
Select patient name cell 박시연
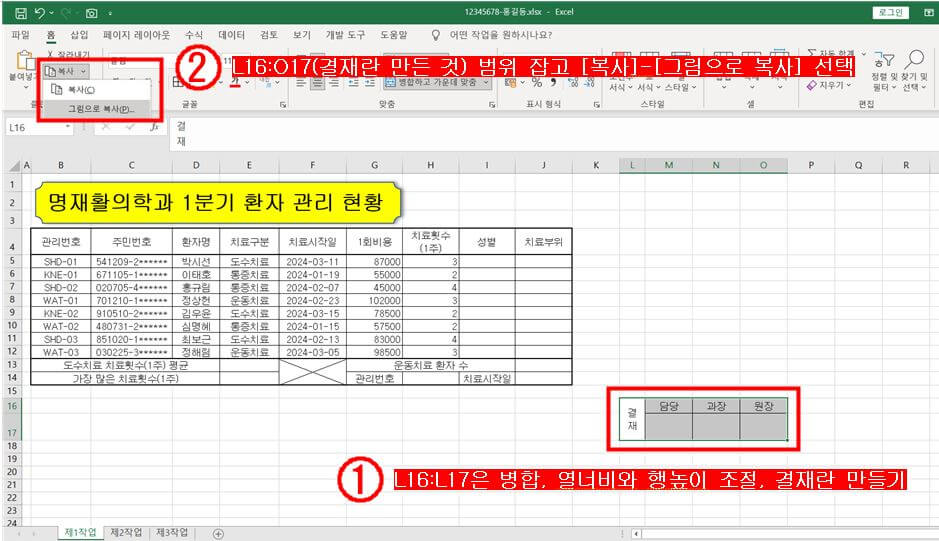(196, 262)
